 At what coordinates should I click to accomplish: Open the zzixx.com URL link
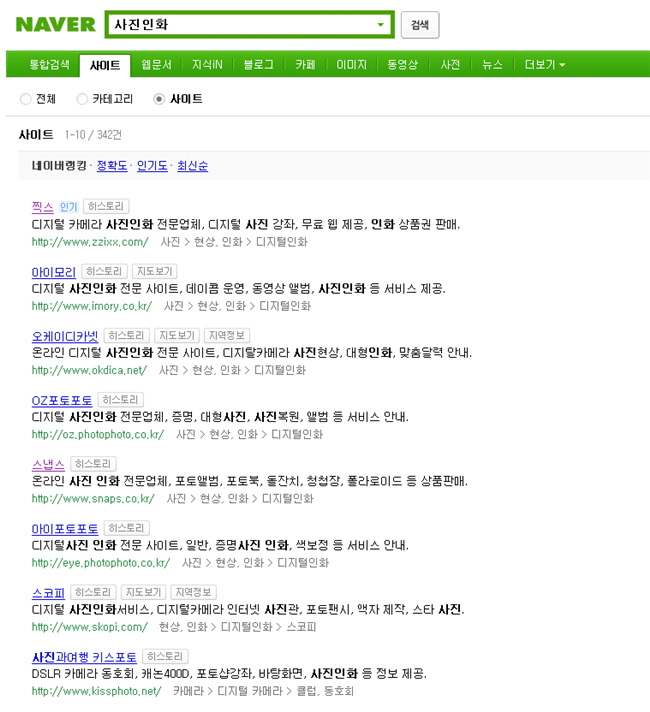pyautogui.click(x=90, y=242)
